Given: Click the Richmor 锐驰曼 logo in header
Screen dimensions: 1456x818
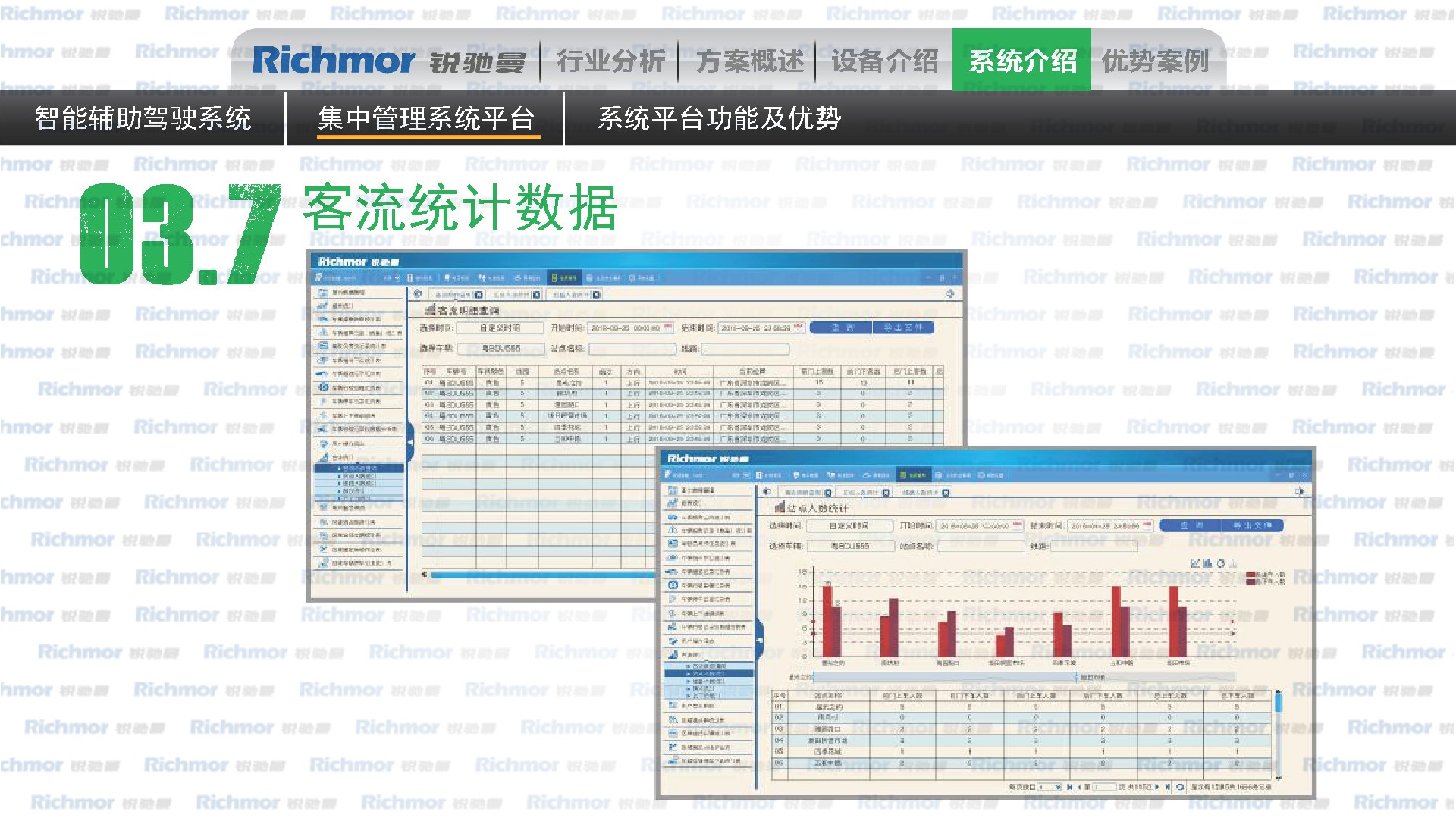Looking at the screenshot, I should click(388, 61).
